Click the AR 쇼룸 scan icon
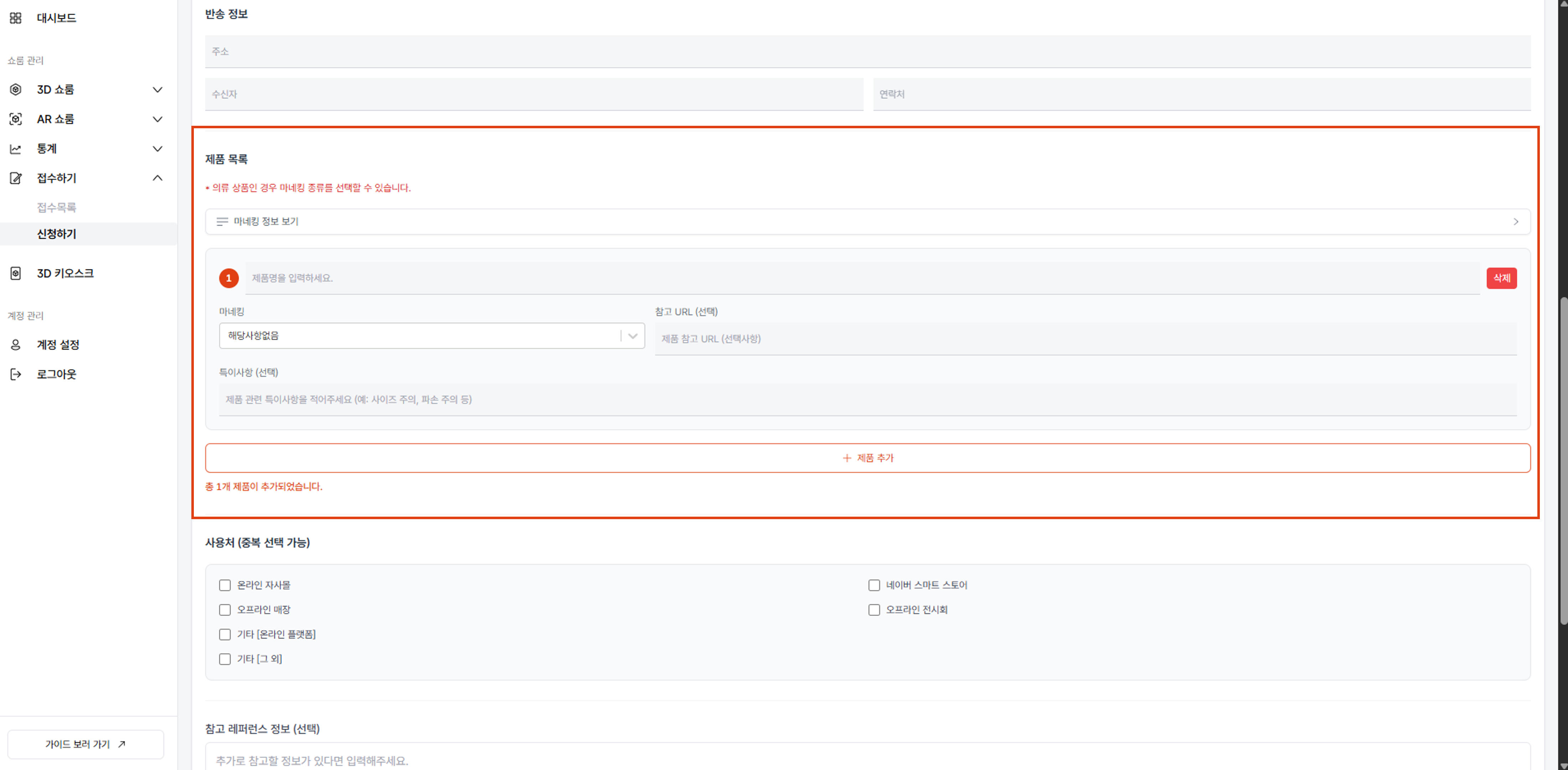 tap(16, 119)
